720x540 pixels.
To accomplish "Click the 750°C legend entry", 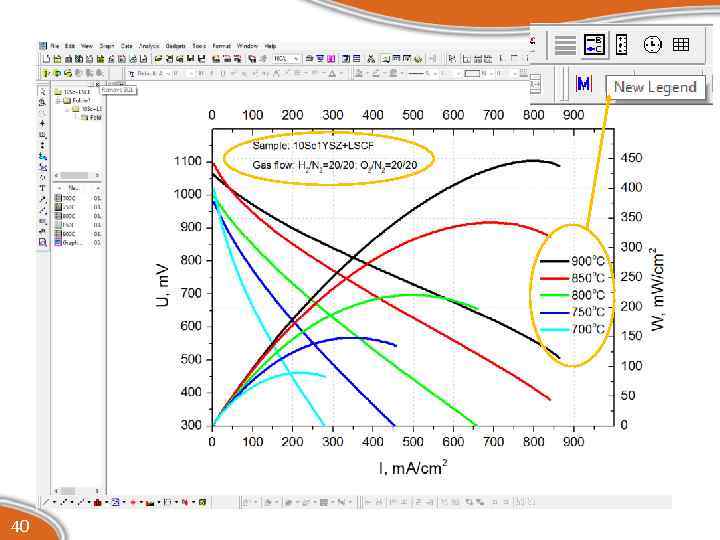I will [x=573, y=312].
